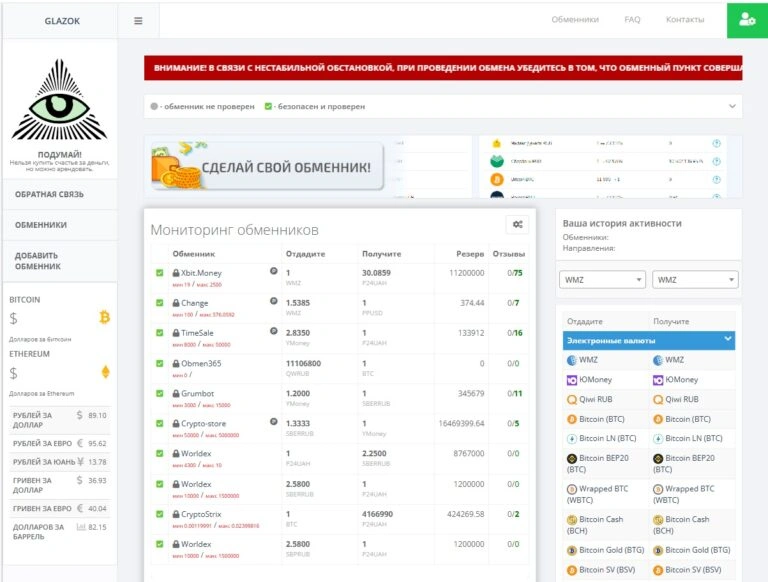768x582 pixels.
Task: Open reviews 0/75 for Xbit.Money
Action: (515, 273)
